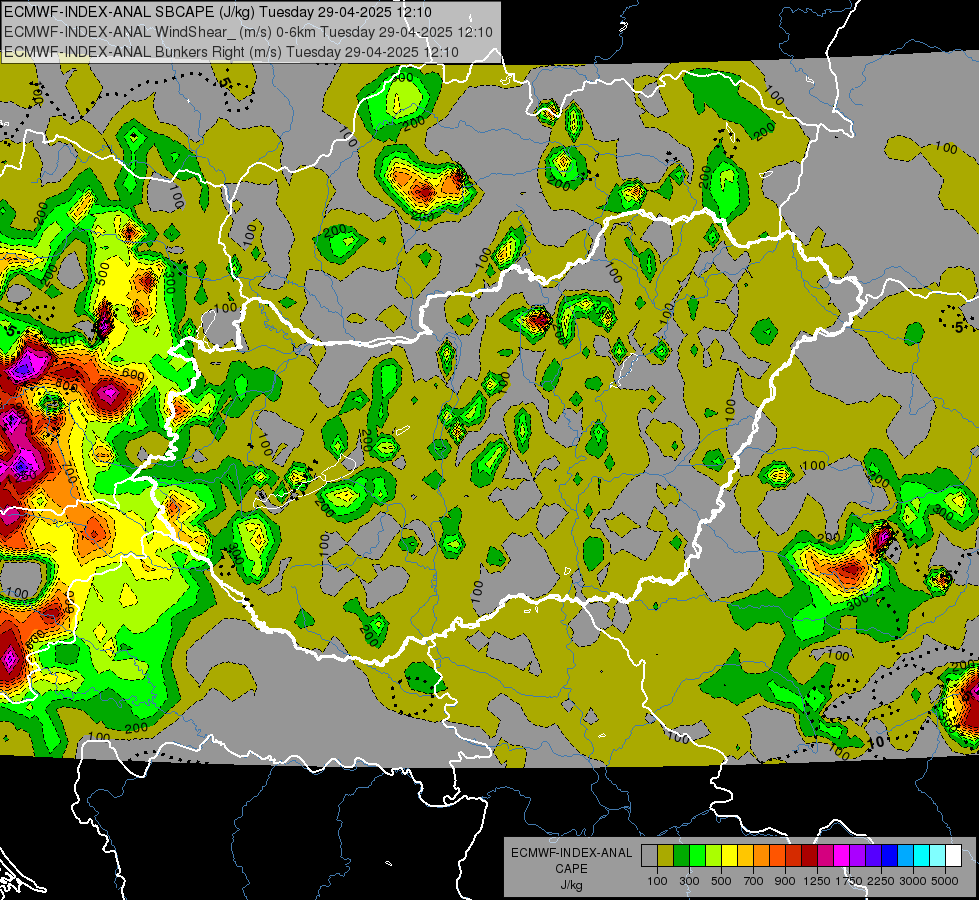Click the Bunkers Right title line
979x900 pixels.
231,52
